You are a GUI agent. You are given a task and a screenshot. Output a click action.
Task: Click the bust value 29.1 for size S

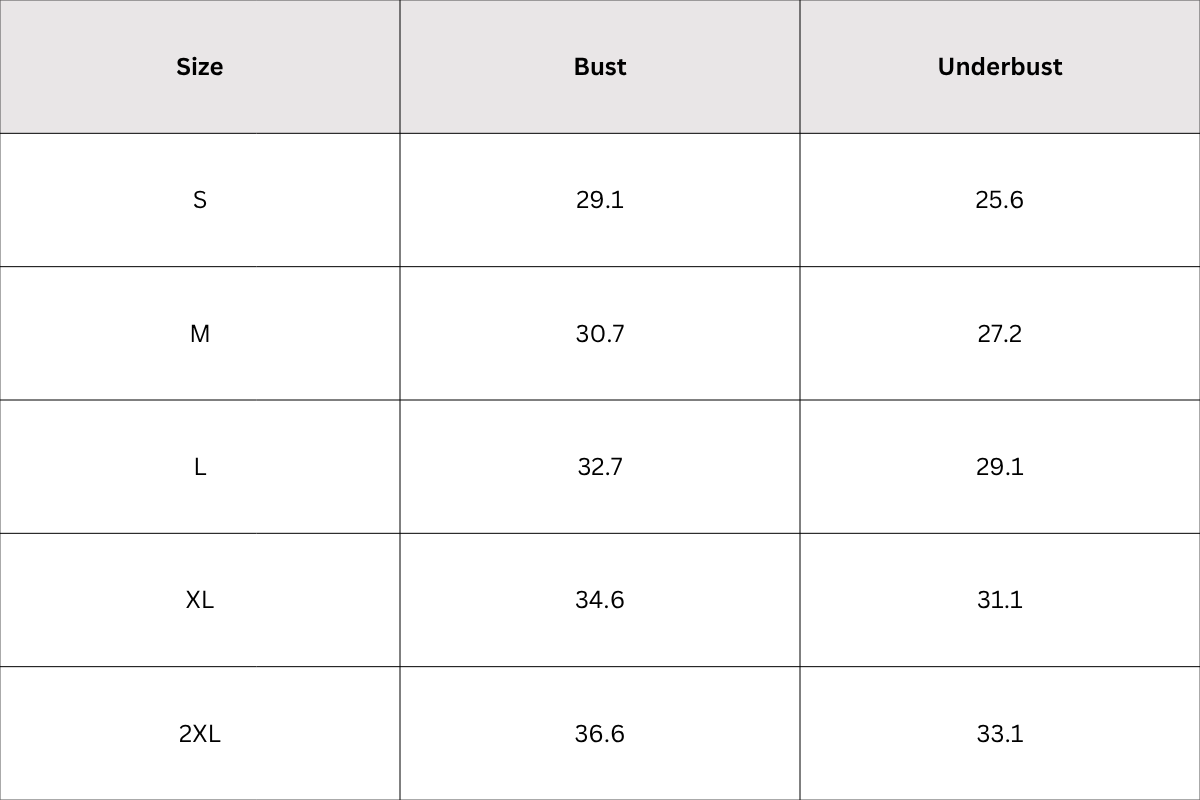click(600, 200)
